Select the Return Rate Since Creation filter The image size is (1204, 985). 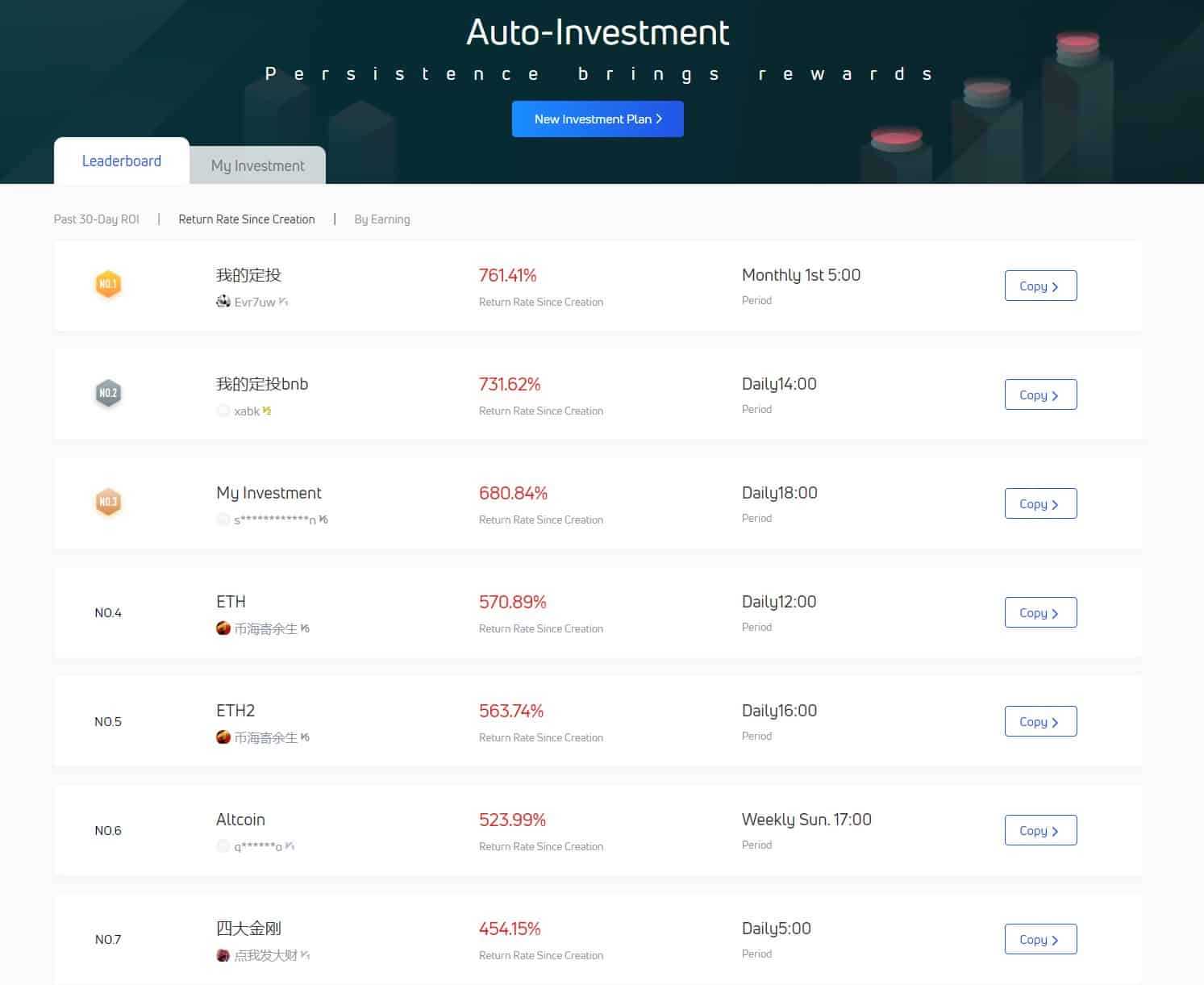click(247, 219)
